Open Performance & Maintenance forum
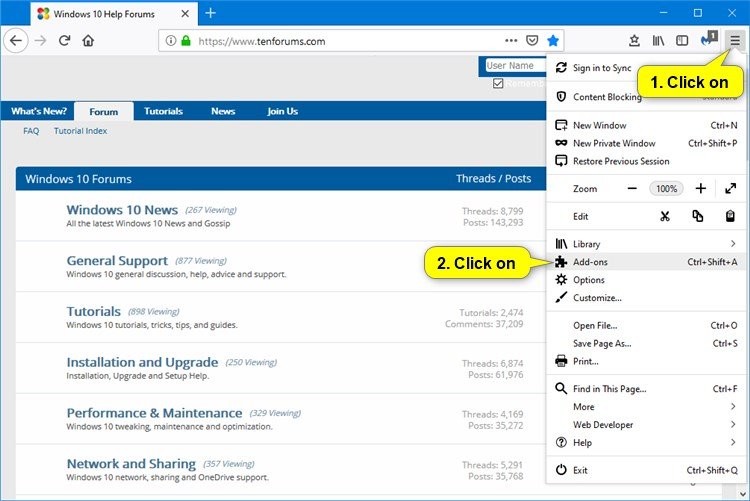The width and height of the screenshot is (750, 501). [x=154, y=413]
